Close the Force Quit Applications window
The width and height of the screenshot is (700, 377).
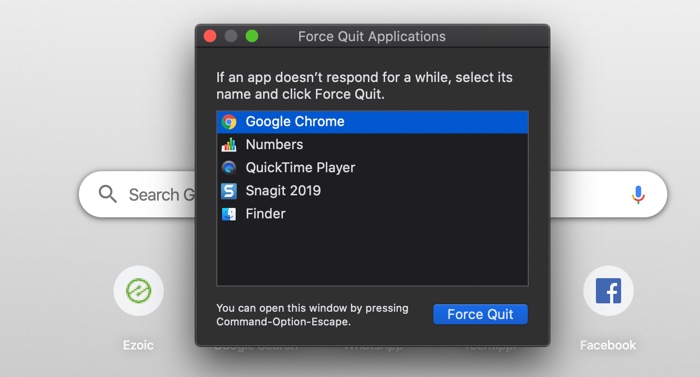click(x=210, y=36)
